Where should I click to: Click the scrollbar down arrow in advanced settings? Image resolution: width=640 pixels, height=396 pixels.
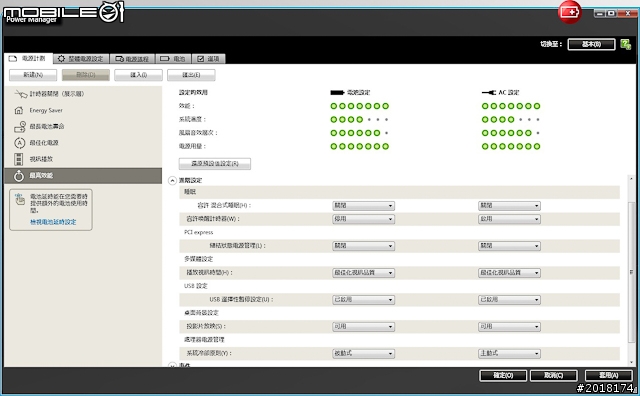631,362
